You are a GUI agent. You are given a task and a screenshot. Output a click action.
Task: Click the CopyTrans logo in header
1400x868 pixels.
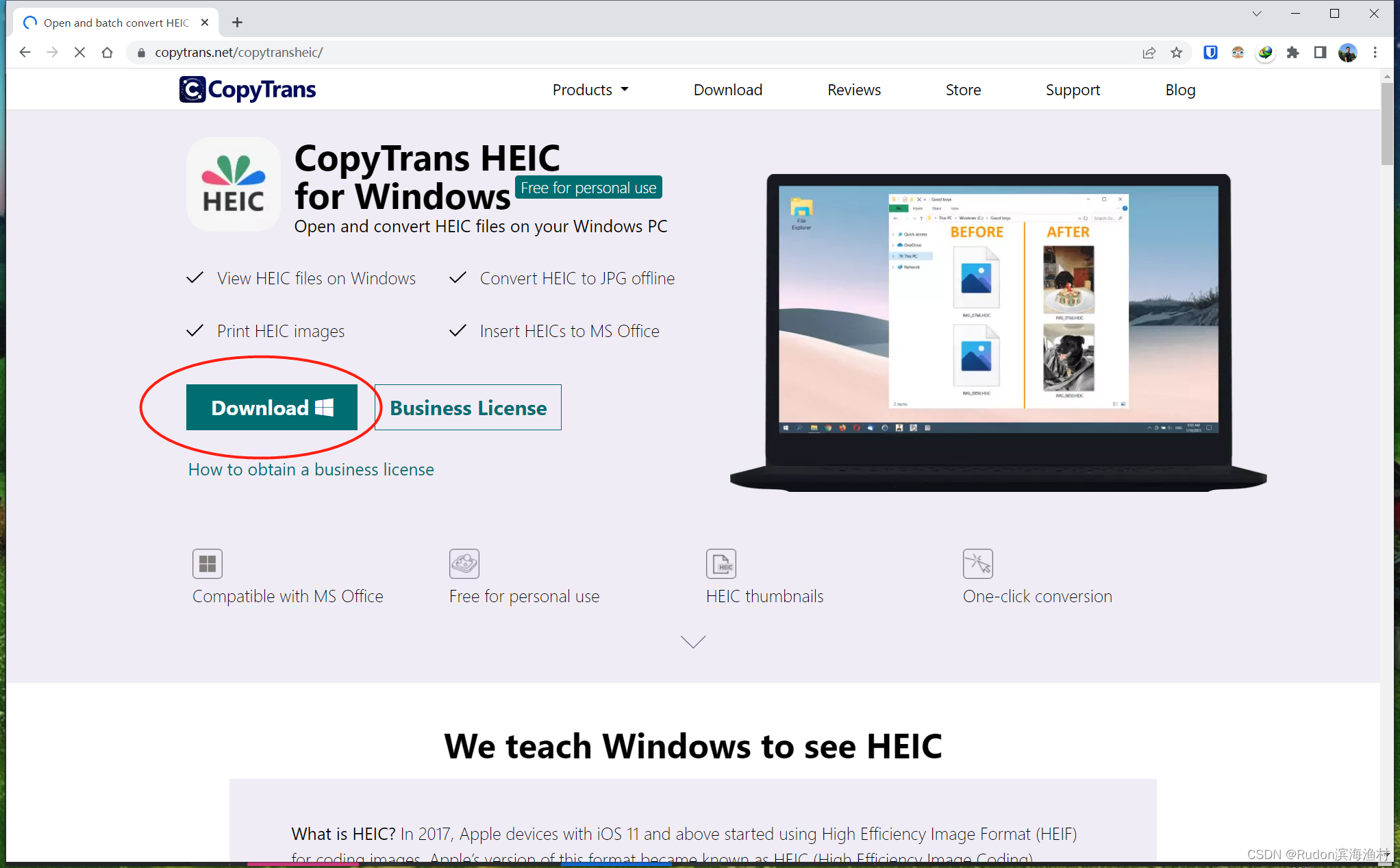pyautogui.click(x=247, y=90)
